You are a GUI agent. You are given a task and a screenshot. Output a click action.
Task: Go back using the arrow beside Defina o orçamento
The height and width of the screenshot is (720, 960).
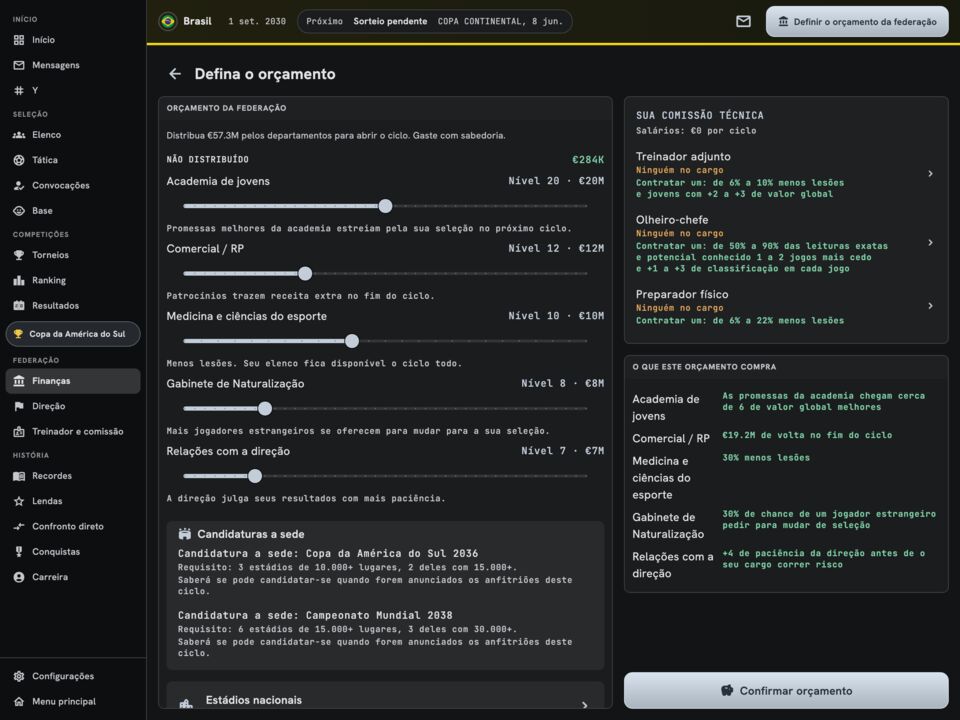[x=175, y=74]
